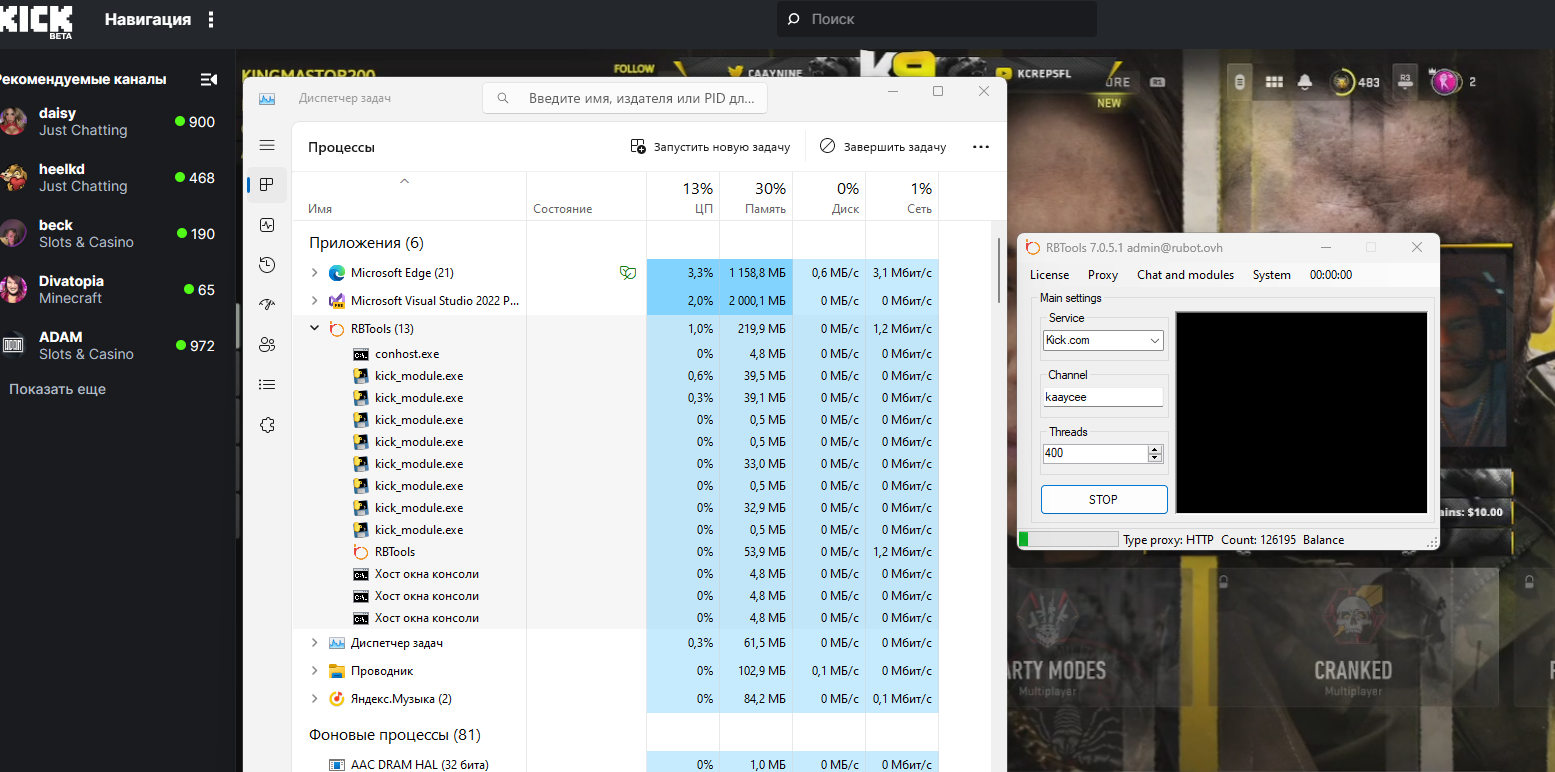Open the Services puzzle icon in sidebar

pyautogui.click(x=266, y=425)
